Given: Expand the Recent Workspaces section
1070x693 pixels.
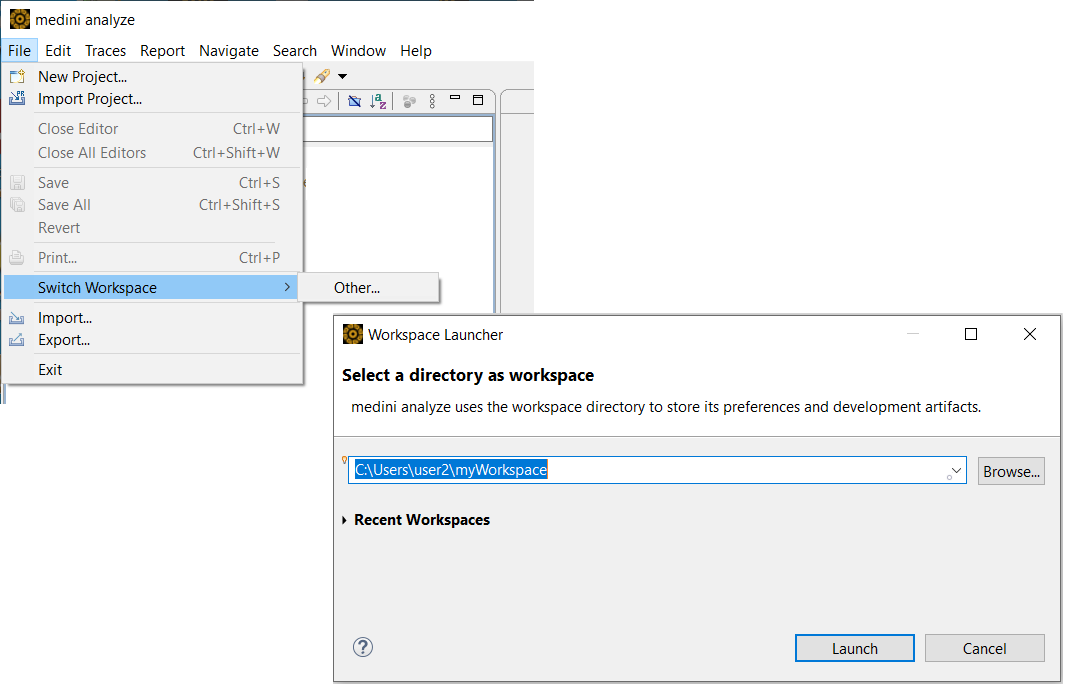Looking at the screenshot, I should [x=345, y=520].
